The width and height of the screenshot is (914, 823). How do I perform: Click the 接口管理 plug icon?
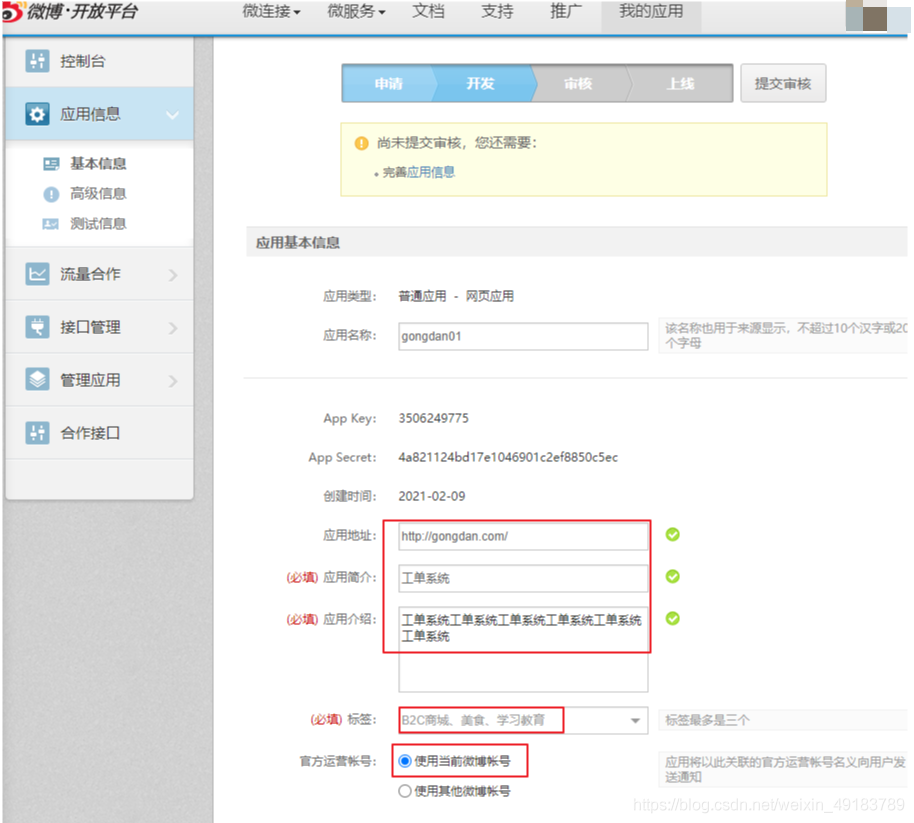pyautogui.click(x=37, y=327)
